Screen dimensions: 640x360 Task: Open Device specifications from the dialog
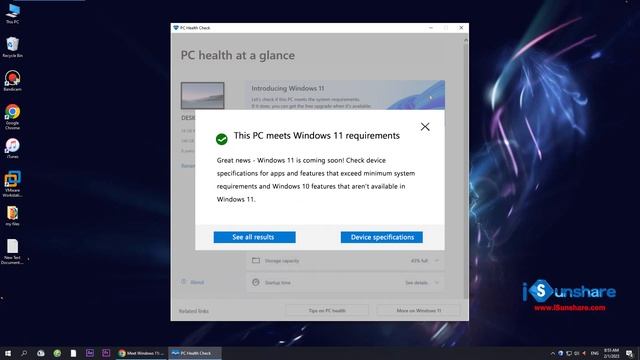click(382, 237)
